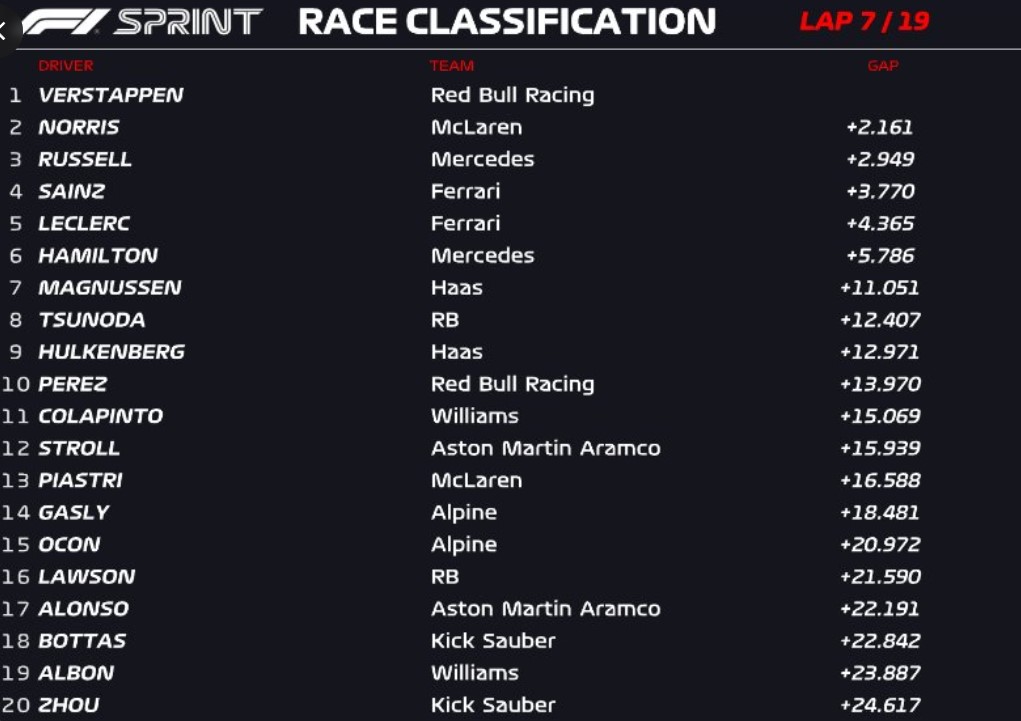
Task: Click on driver name HAMILTON
Action: [98, 256]
